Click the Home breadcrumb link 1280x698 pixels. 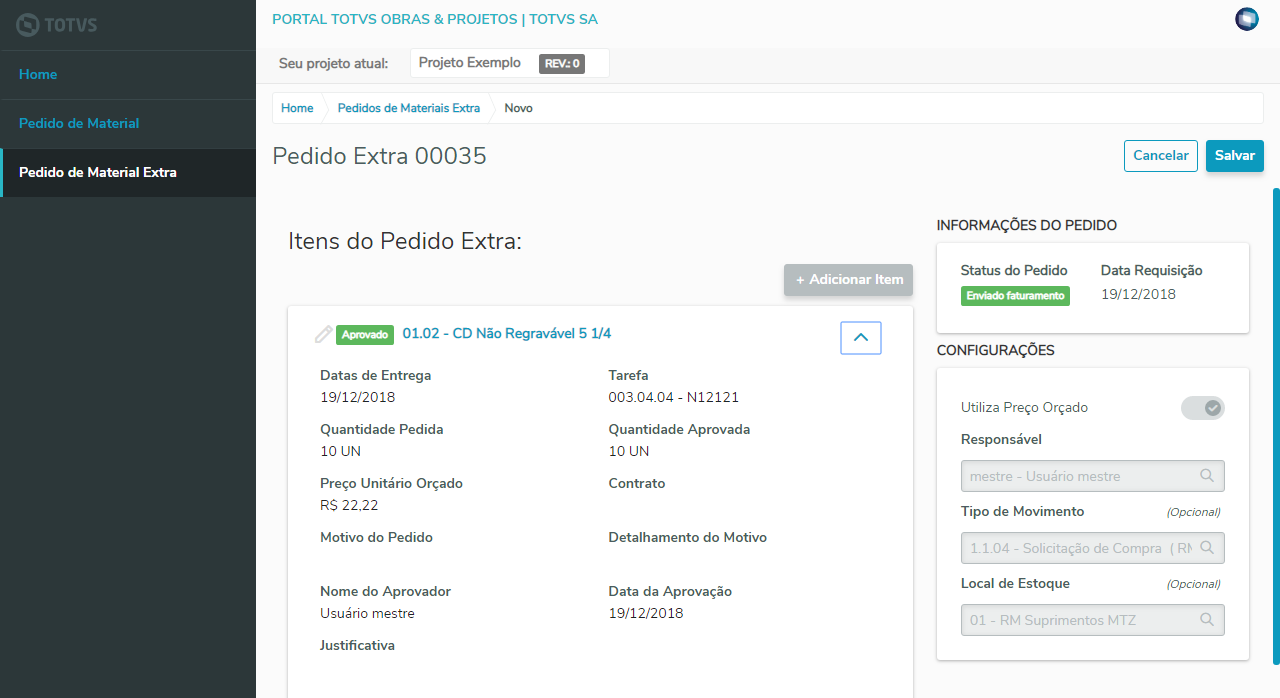pyautogui.click(x=297, y=108)
